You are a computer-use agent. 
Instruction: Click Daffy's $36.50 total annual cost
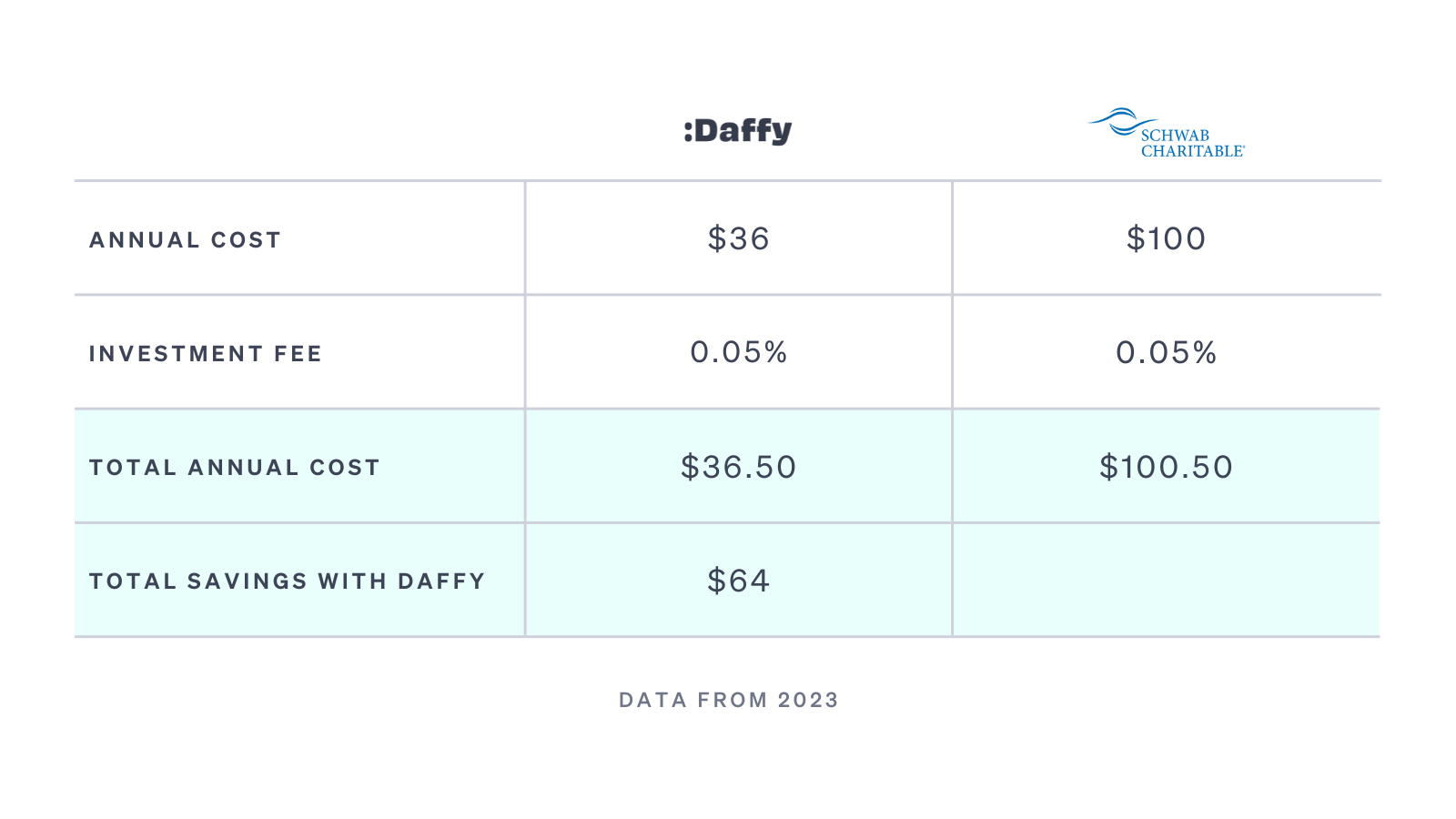[x=739, y=467]
